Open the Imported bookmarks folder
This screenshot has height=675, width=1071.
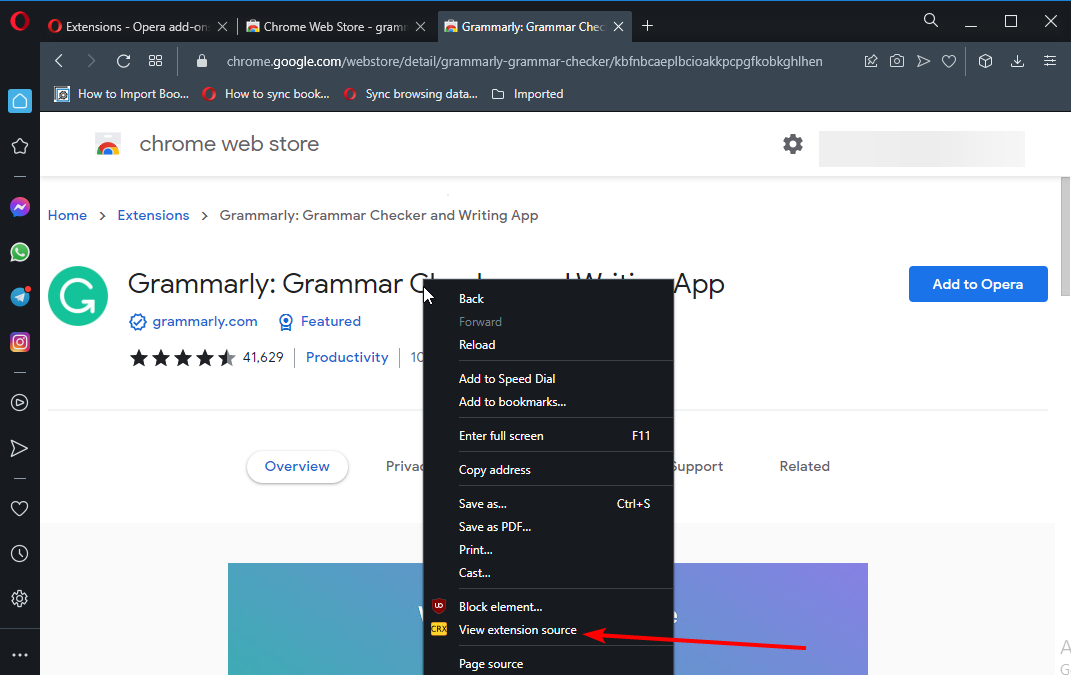(x=538, y=94)
